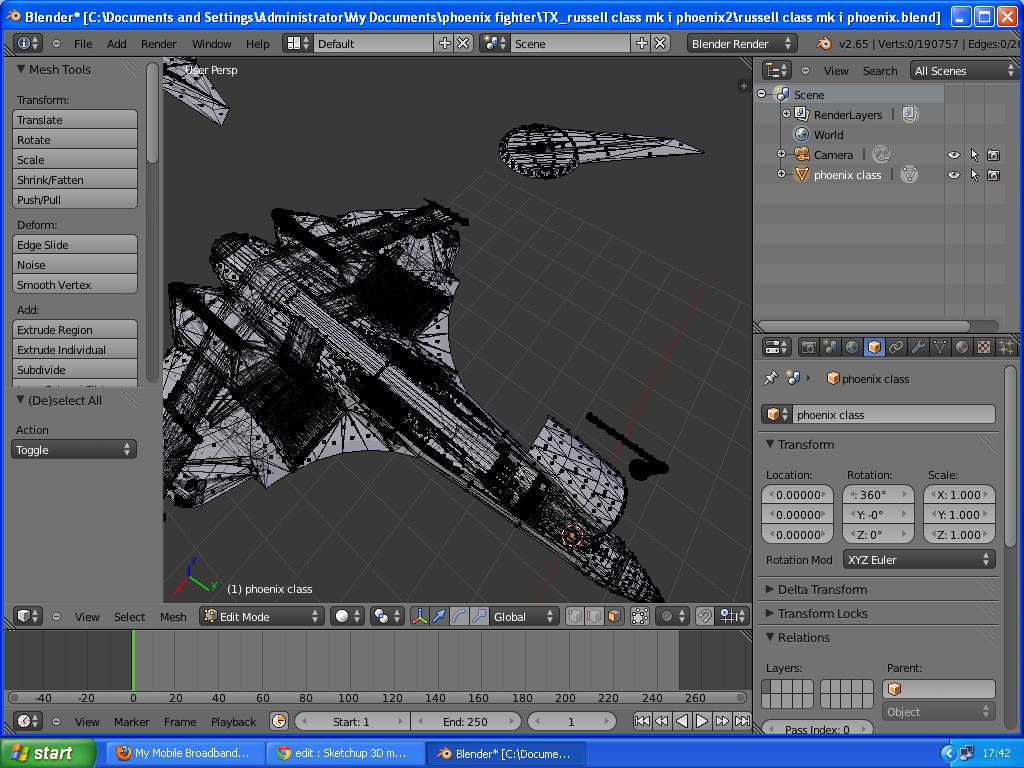The image size is (1024, 768).
Task: Toggle render visibility of the Camera
Action: [x=993, y=155]
